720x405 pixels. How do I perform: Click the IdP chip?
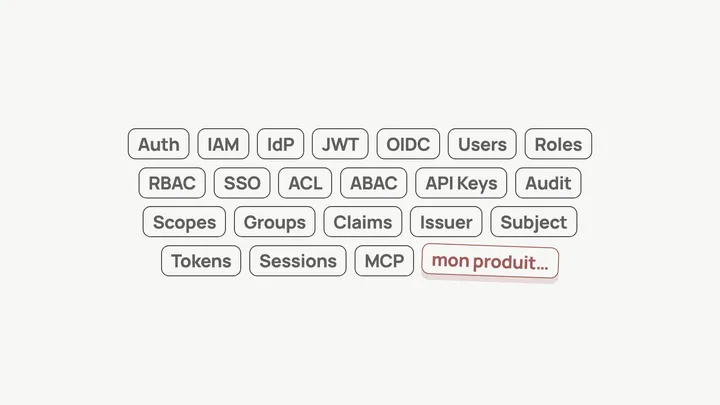point(280,144)
